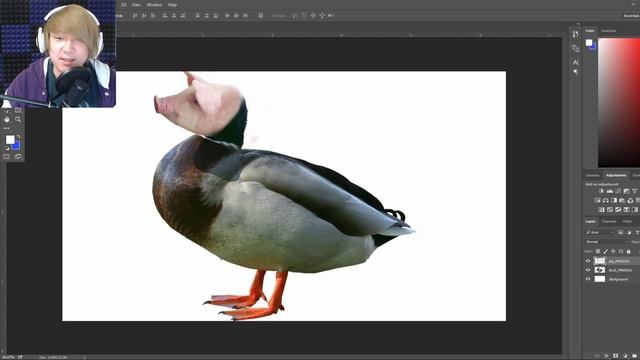
Task: Click the Auto-Align Layers icon in options bar
Action: pos(260,16)
